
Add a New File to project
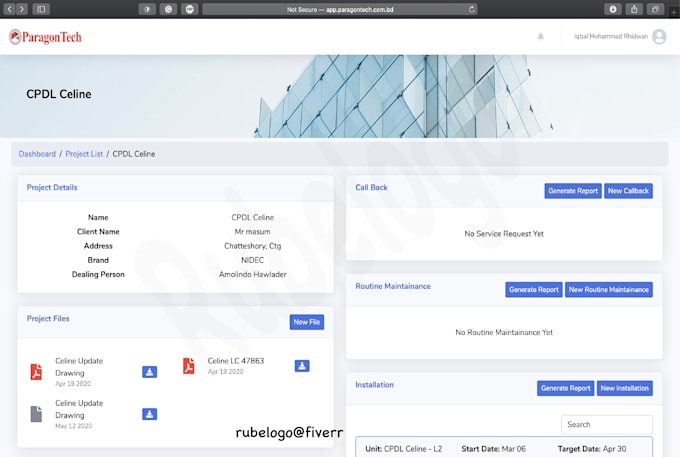click(x=307, y=322)
